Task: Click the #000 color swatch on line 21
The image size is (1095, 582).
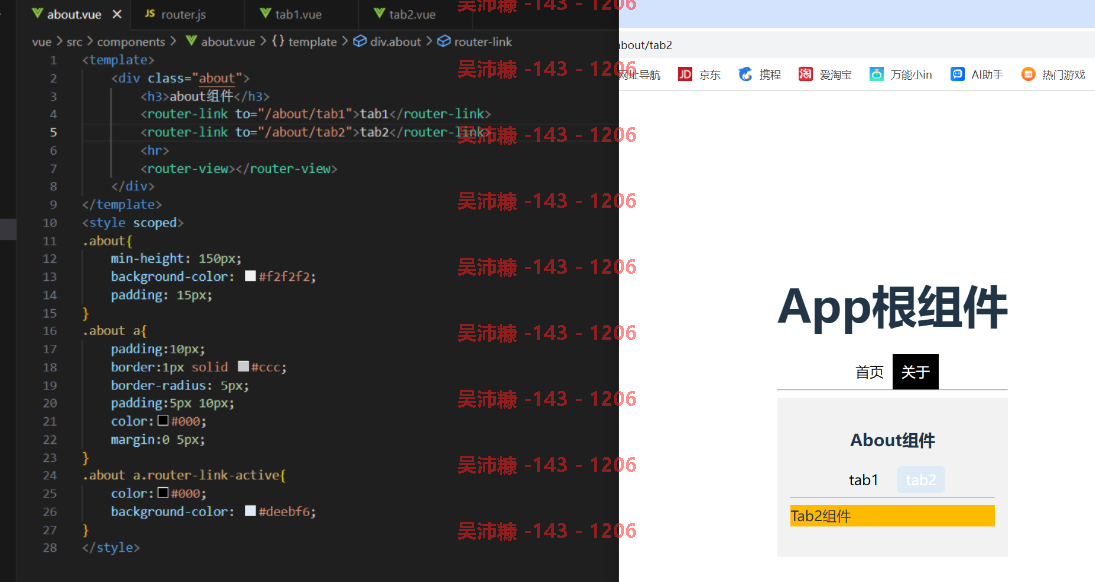Action: tap(163, 421)
